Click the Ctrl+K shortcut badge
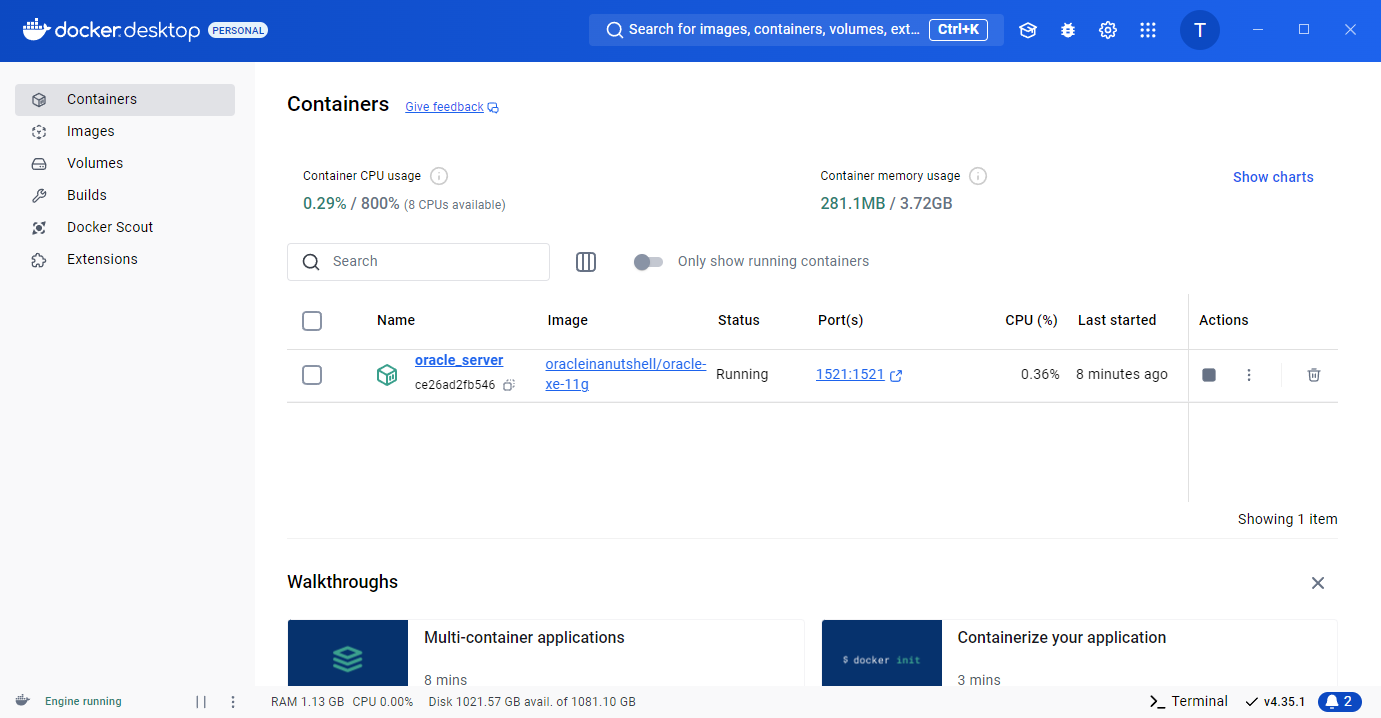Viewport: 1381px width, 718px height. coord(958,30)
